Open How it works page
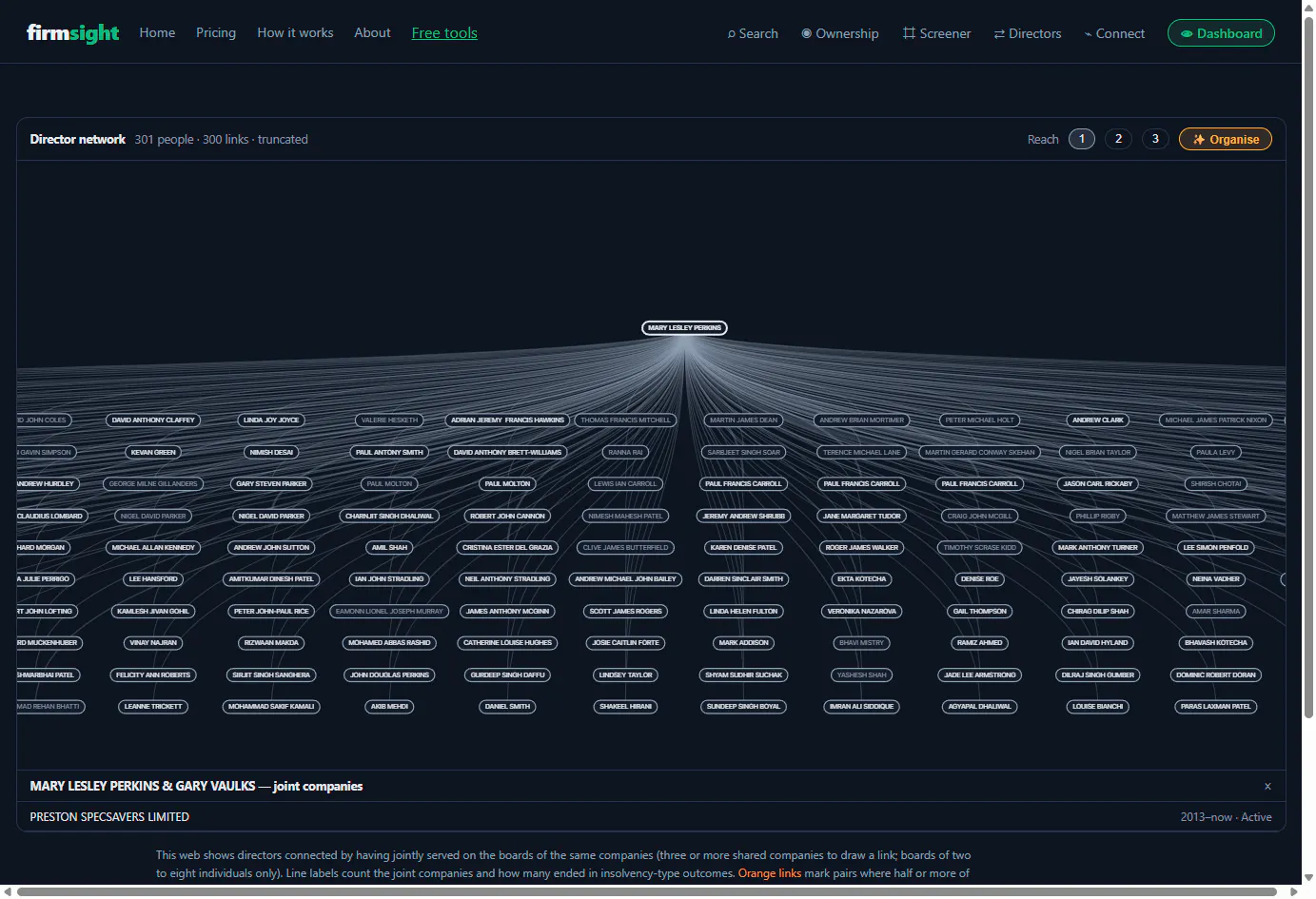This screenshot has height=899, width=1316. (x=295, y=32)
